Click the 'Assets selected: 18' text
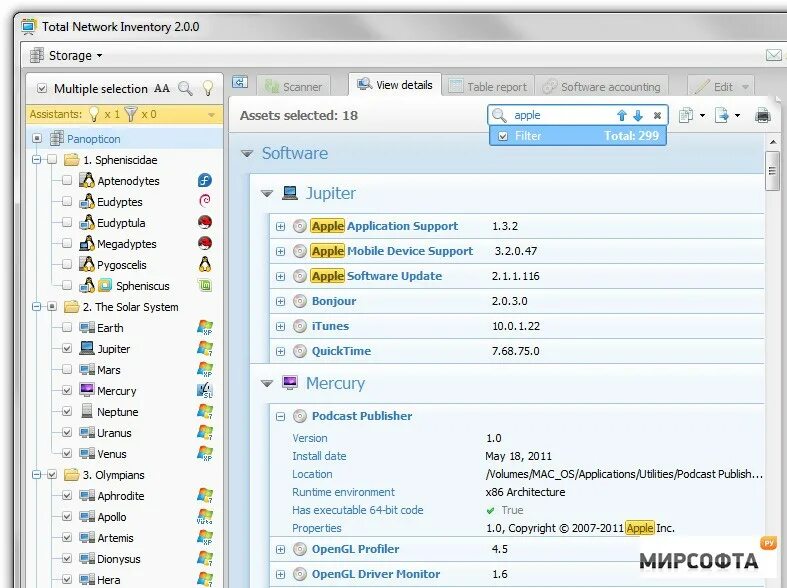 coord(299,115)
